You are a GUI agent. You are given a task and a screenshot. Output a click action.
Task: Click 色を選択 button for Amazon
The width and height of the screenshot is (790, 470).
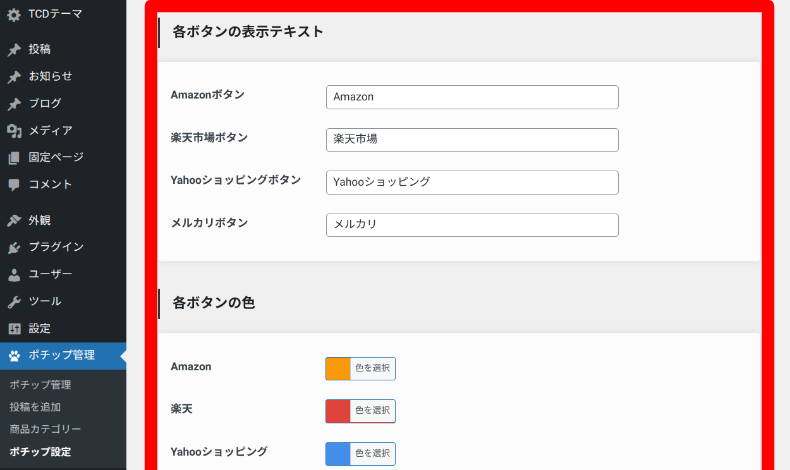click(372, 369)
